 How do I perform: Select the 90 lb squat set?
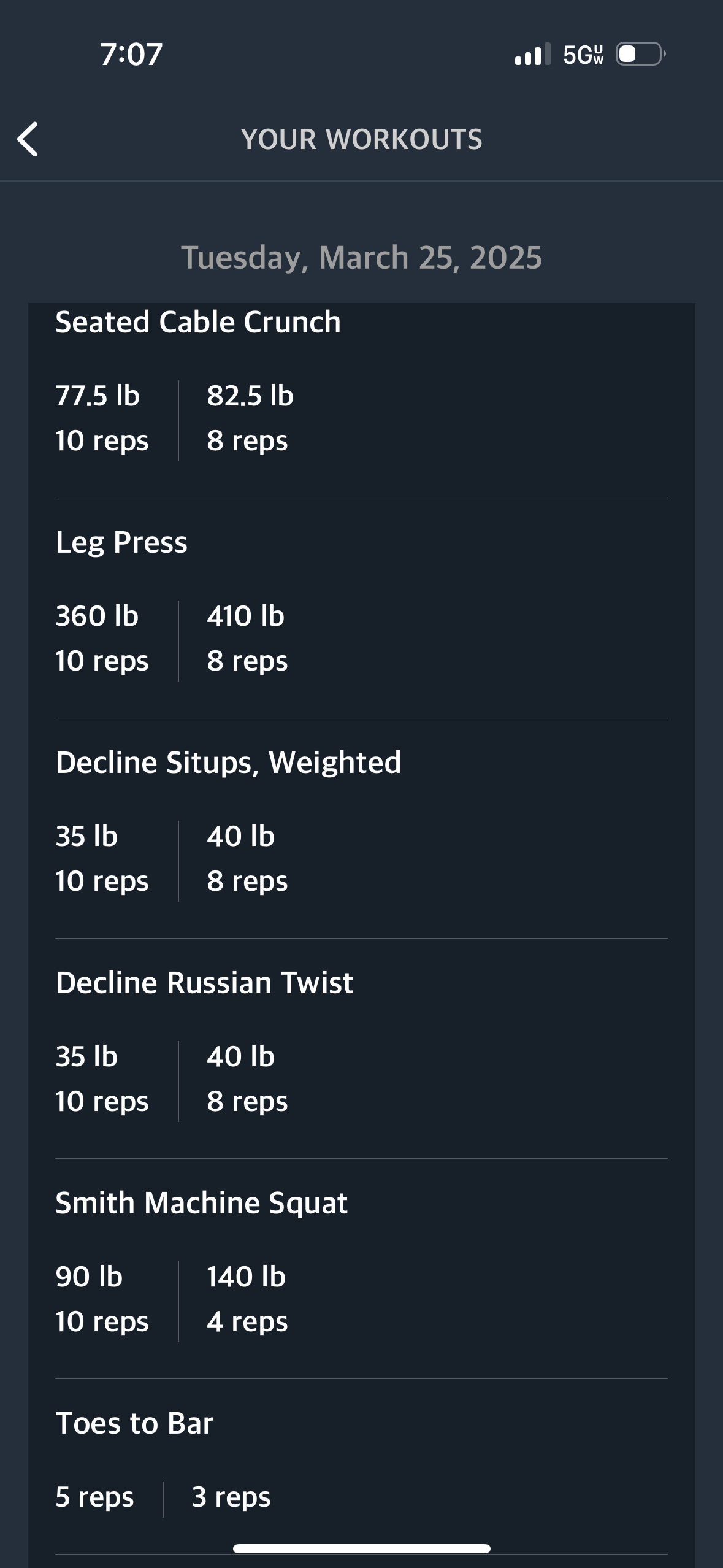coord(102,1299)
